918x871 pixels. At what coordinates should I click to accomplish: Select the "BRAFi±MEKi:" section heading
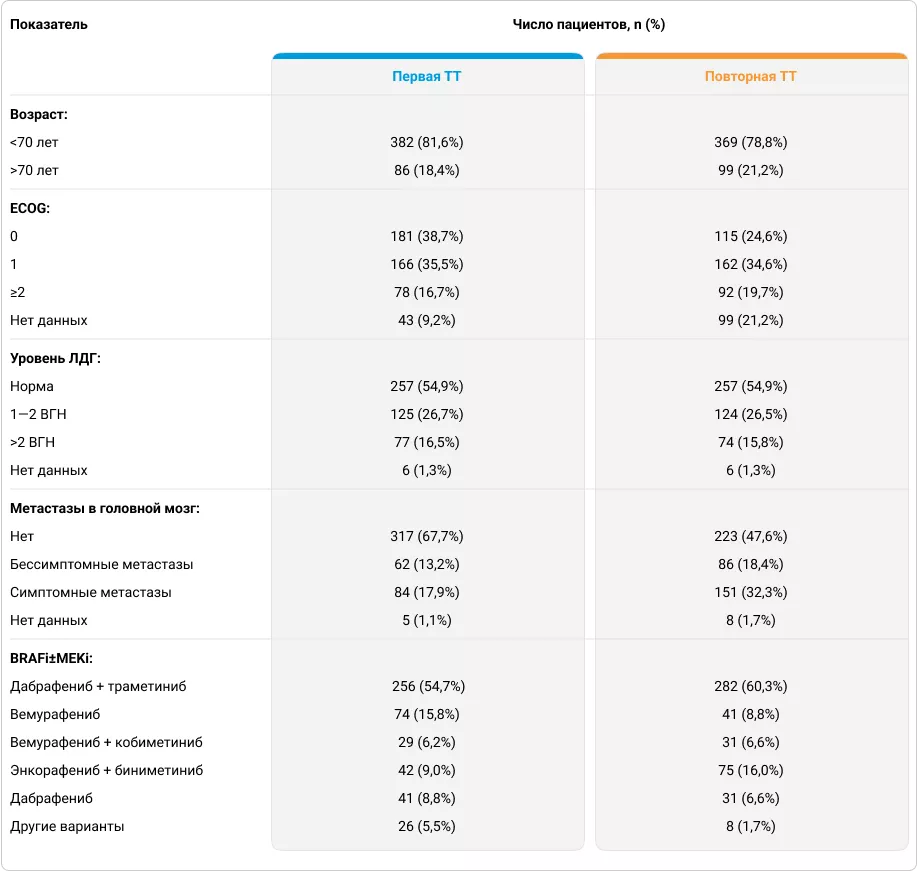[51, 658]
